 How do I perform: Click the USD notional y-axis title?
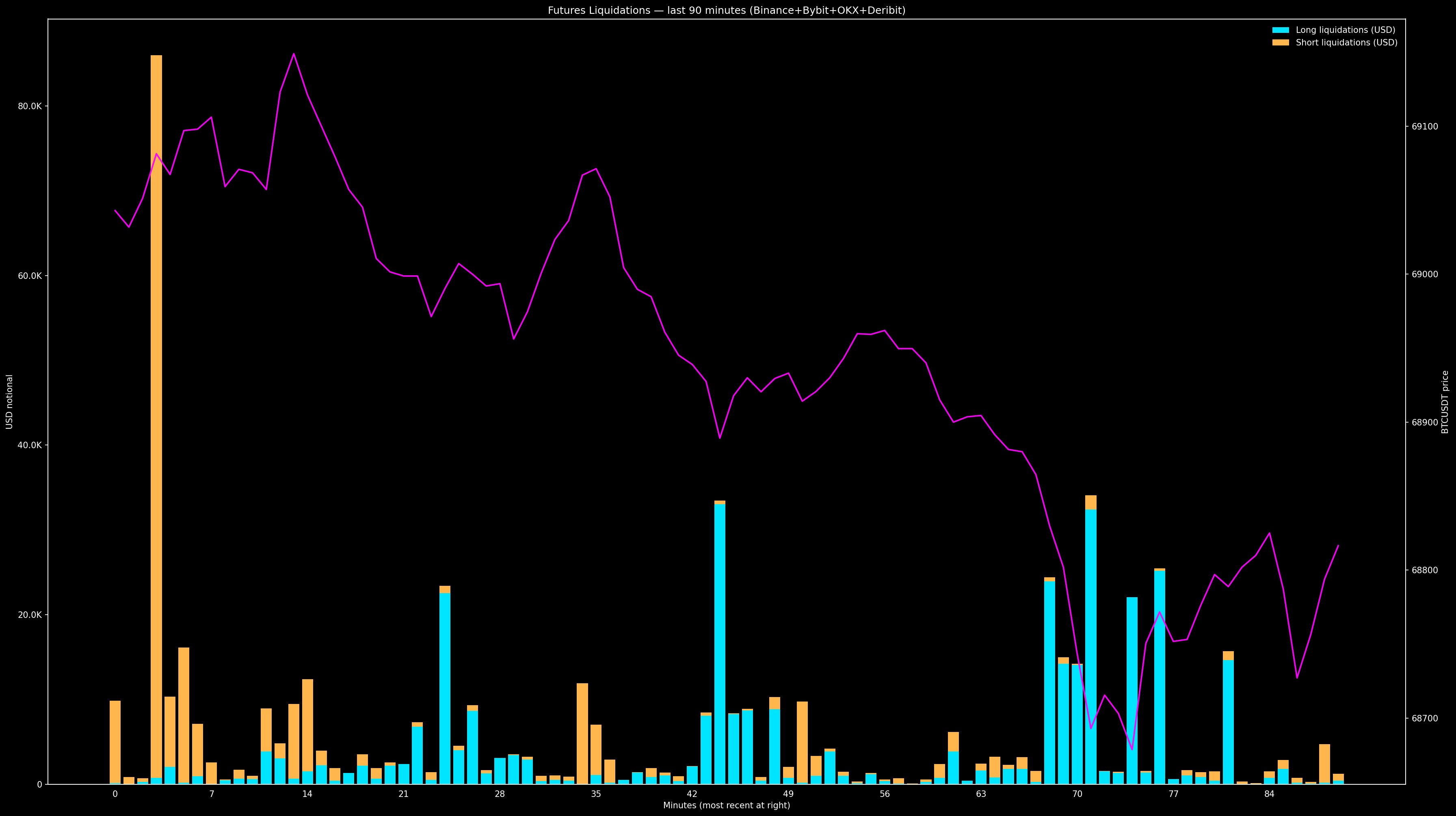click(x=10, y=402)
